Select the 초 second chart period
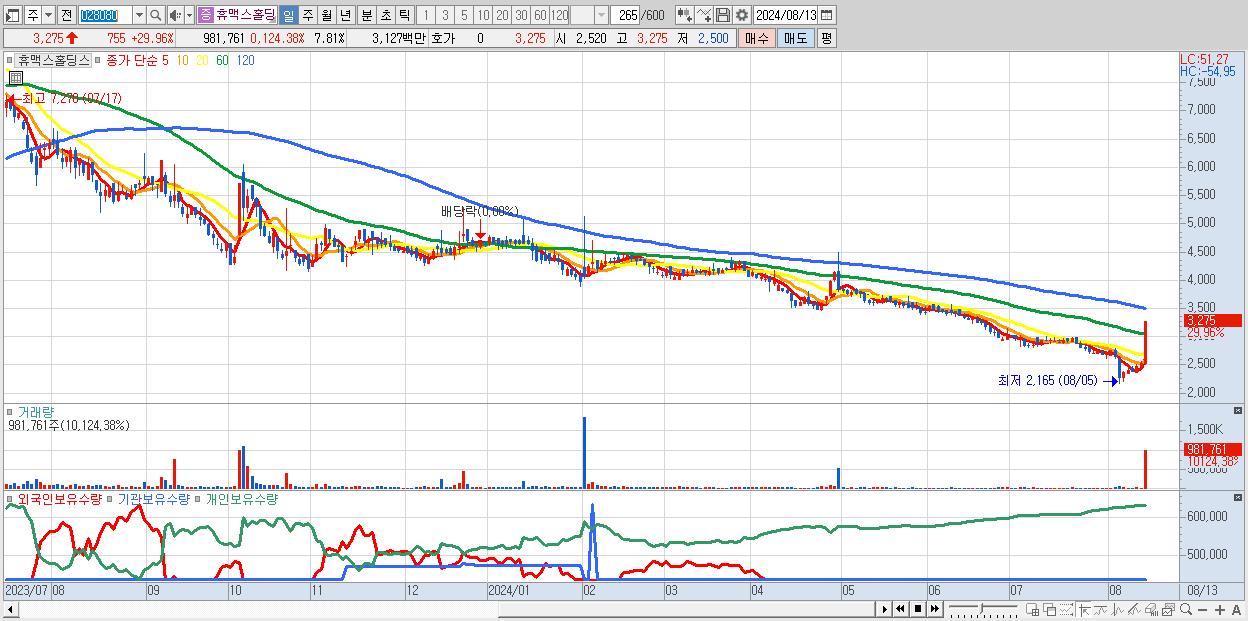Image resolution: width=1248 pixels, height=621 pixels. [x=385, y=15]
